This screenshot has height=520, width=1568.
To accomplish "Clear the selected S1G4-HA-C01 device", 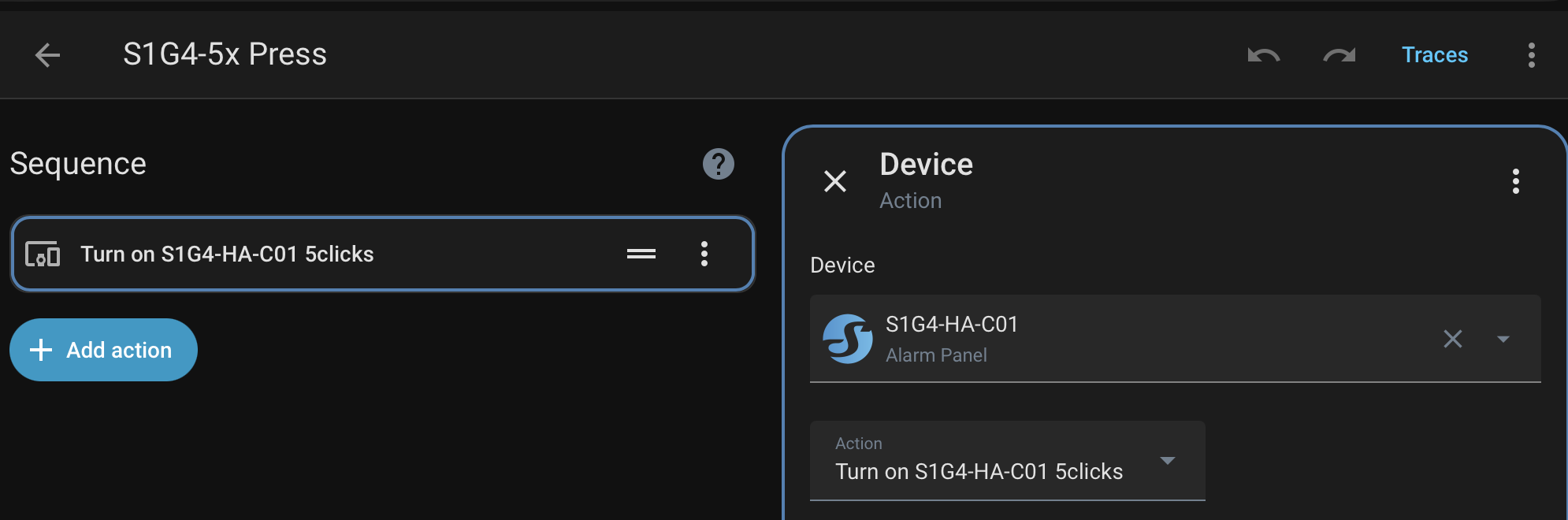I will point(1452,339).
